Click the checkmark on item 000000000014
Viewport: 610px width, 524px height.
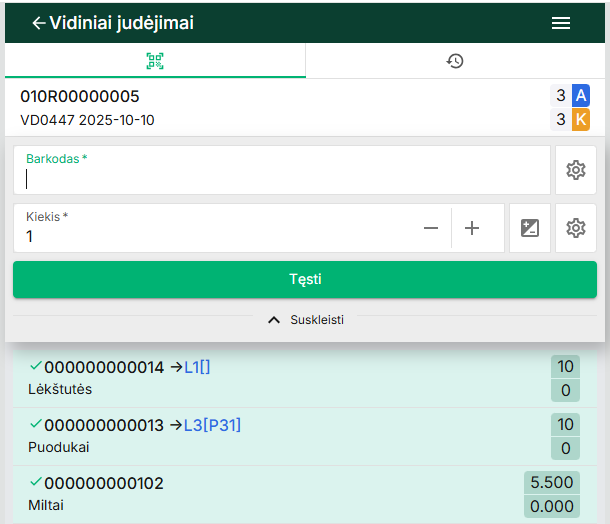[36, 366]
